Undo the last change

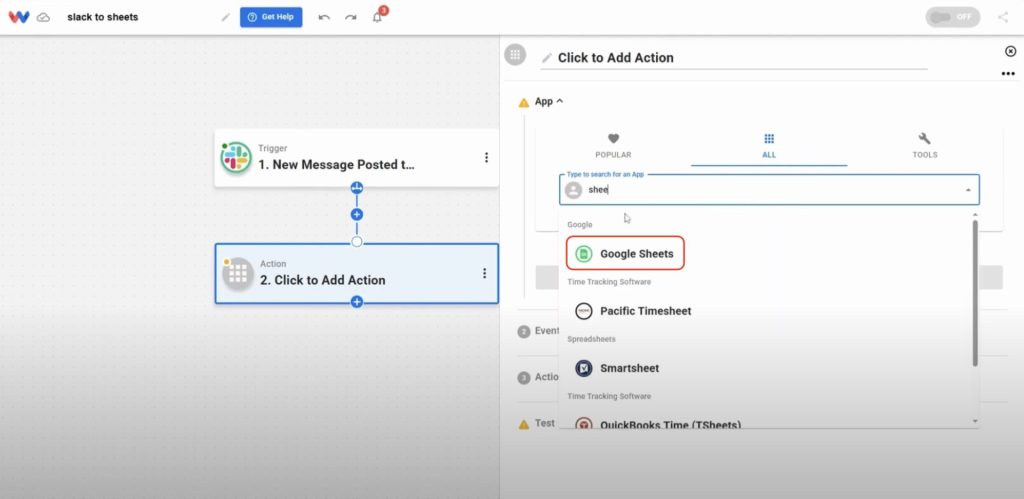(x=324, y=17)
